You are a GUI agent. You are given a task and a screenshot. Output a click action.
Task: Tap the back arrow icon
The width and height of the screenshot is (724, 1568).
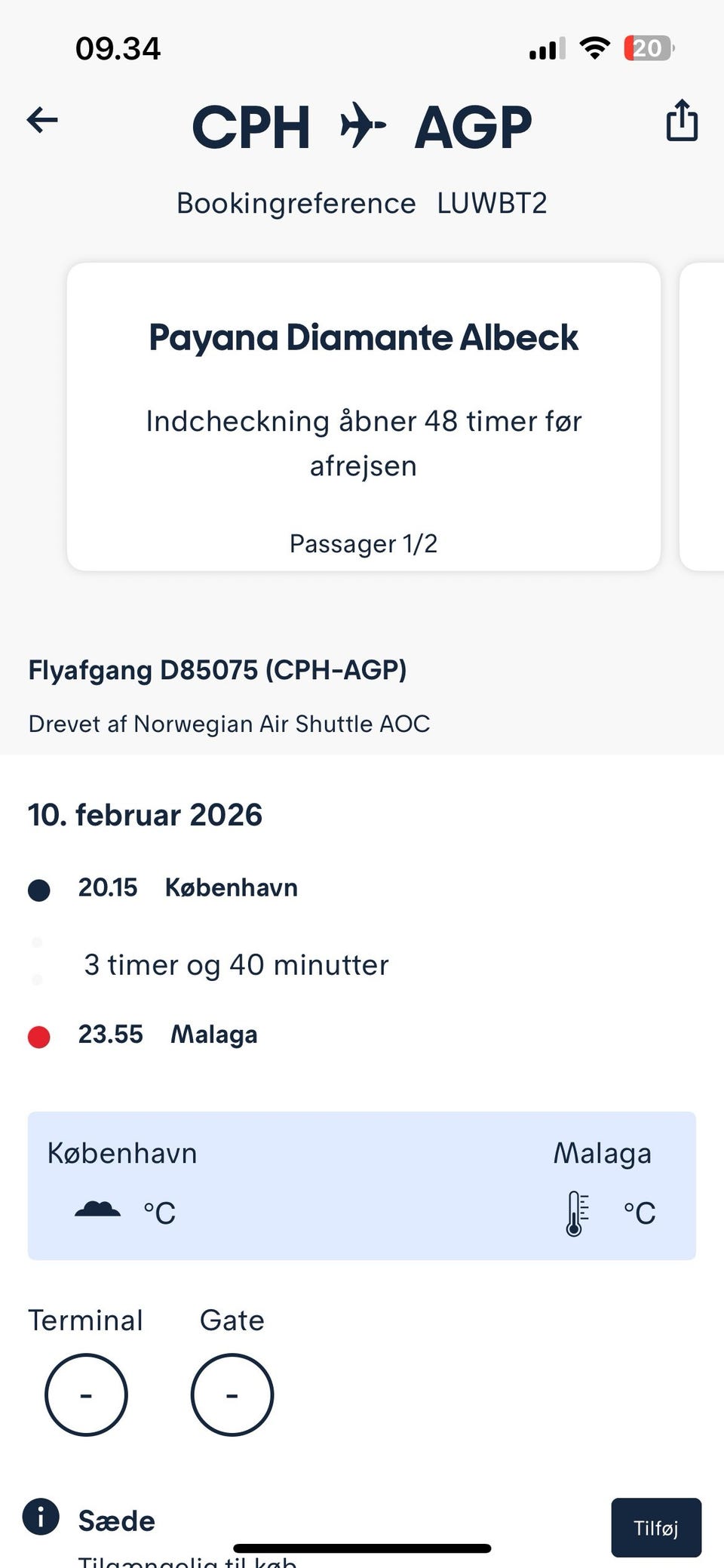(42, 120)
